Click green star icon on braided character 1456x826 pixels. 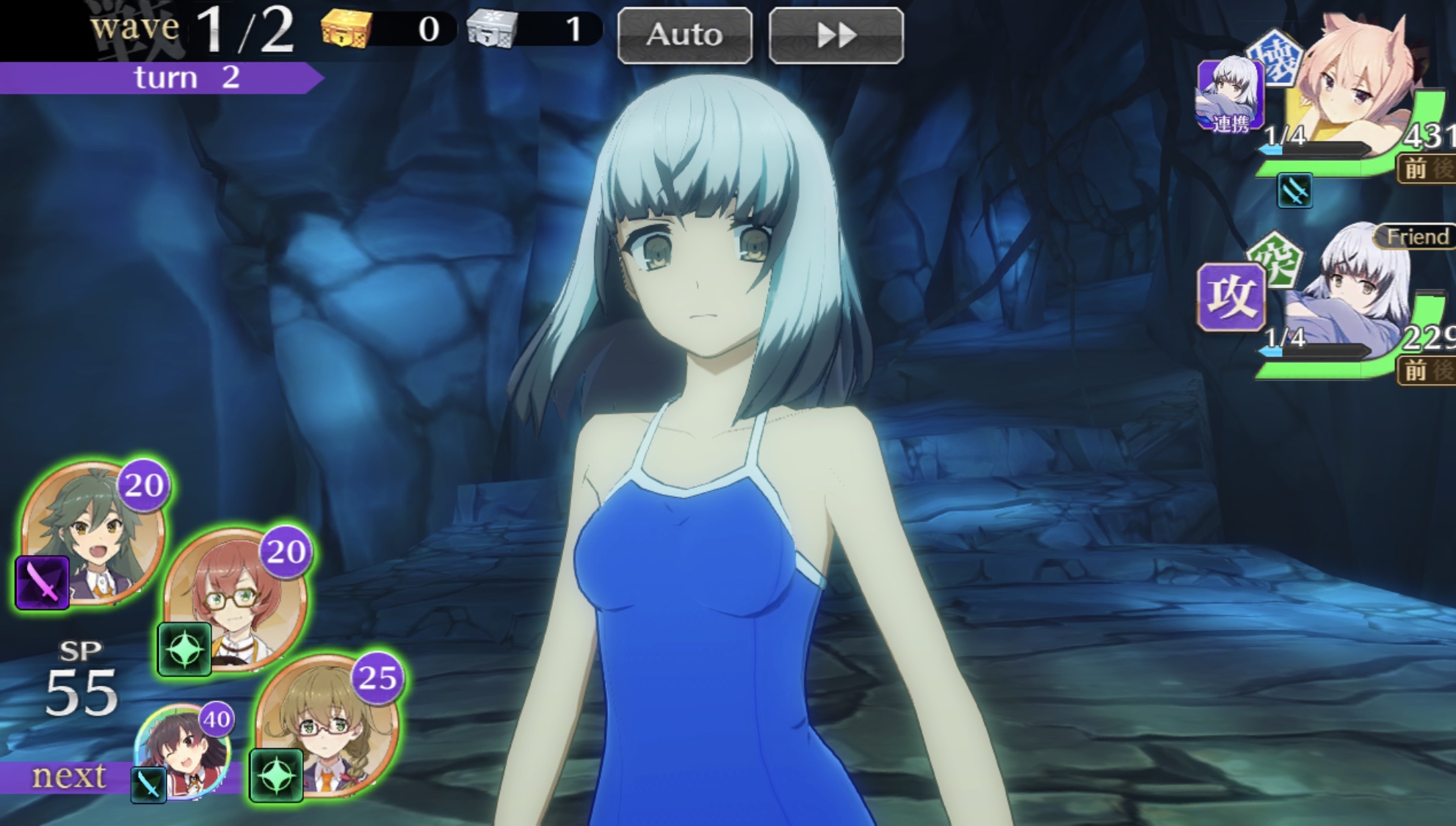(x=276, y=775)
